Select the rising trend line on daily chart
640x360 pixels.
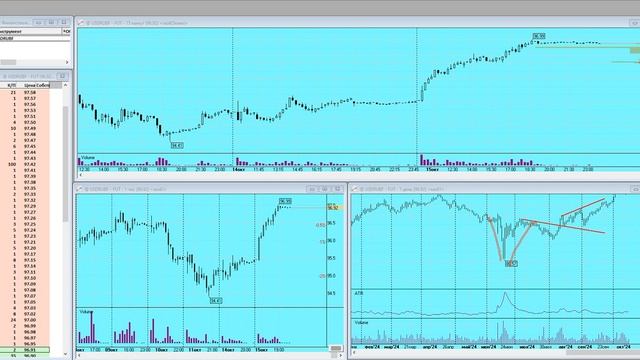(583, 207)
